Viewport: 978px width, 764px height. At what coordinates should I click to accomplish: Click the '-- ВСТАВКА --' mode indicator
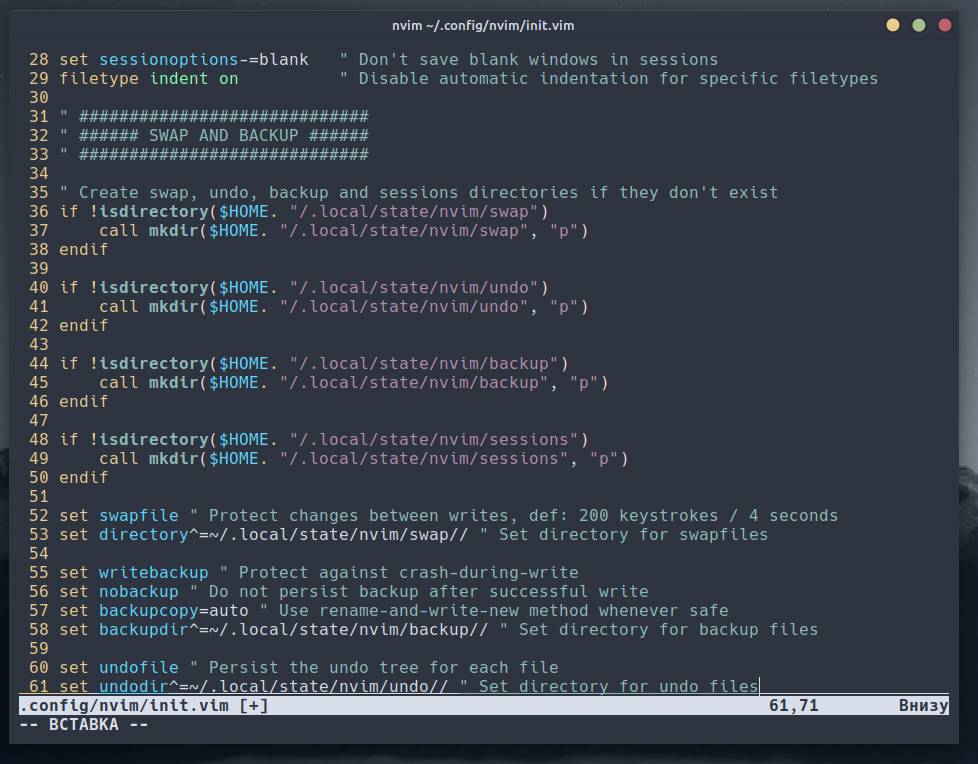click(83, 725)
